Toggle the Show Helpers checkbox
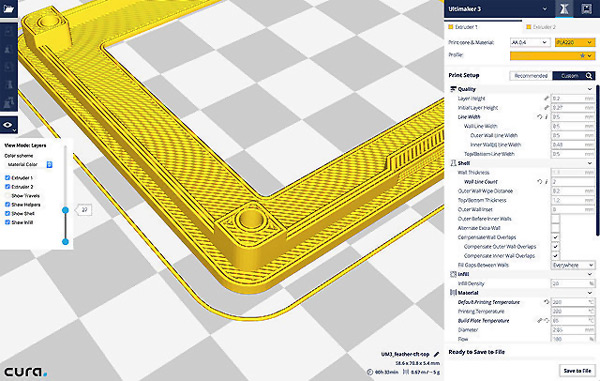The image size is (600, 381). 7,205
